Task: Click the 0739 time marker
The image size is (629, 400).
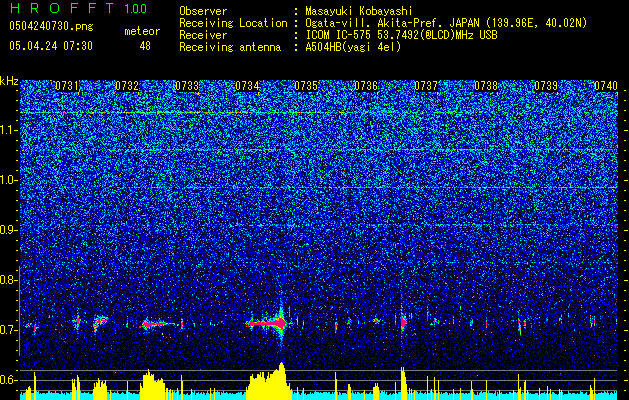Action: click(x=546, y=86)
